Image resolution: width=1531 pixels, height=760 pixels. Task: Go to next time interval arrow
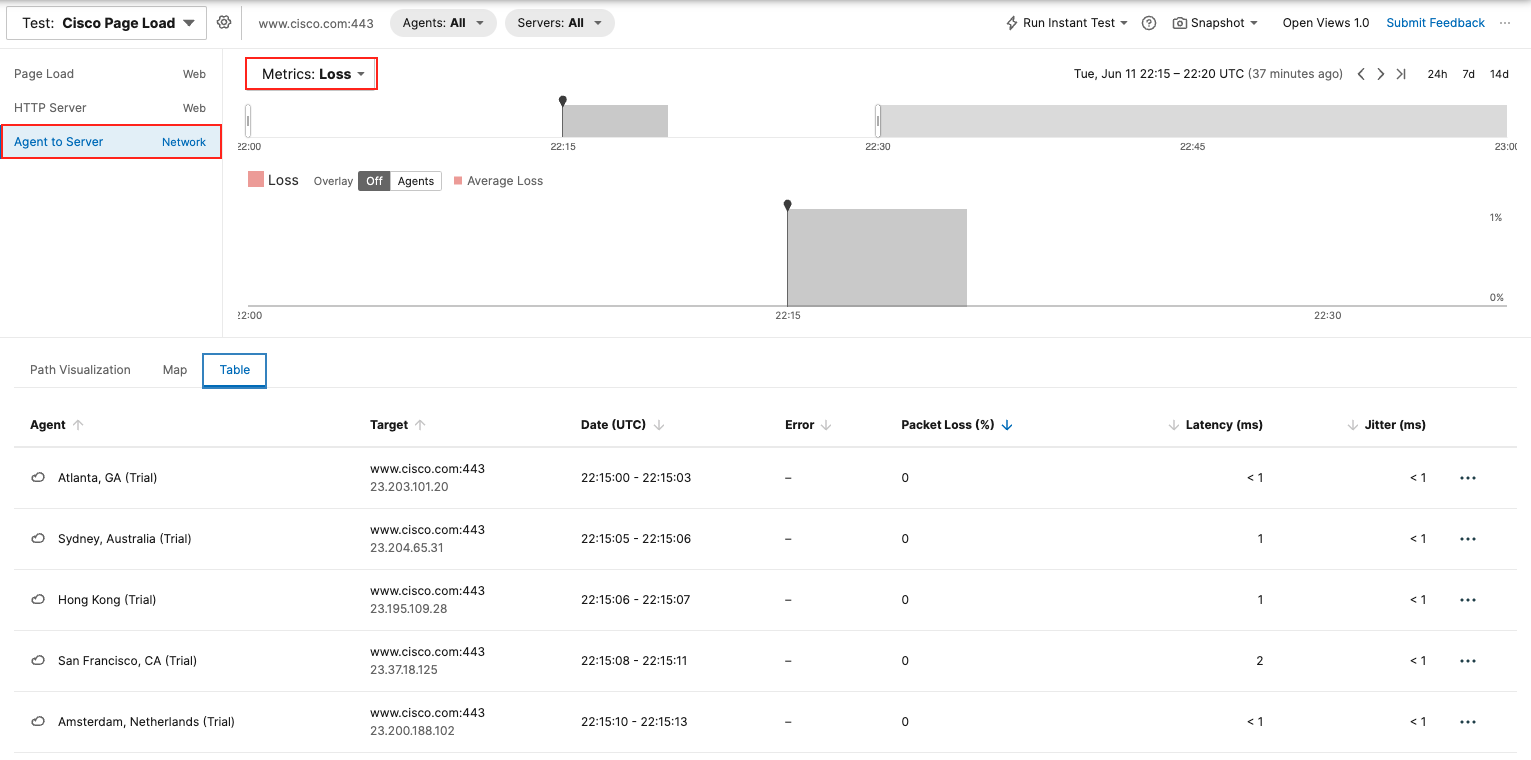point(1381,74)
